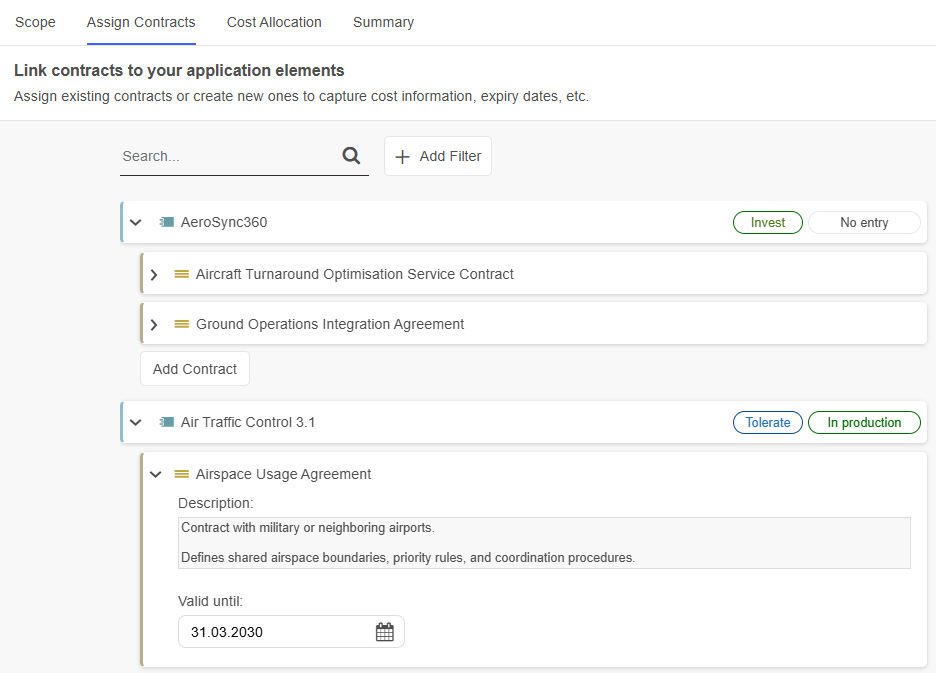936x673 pixels.
Task: Click the plus icon on Add Filter
Action: (x=403, y=156)
